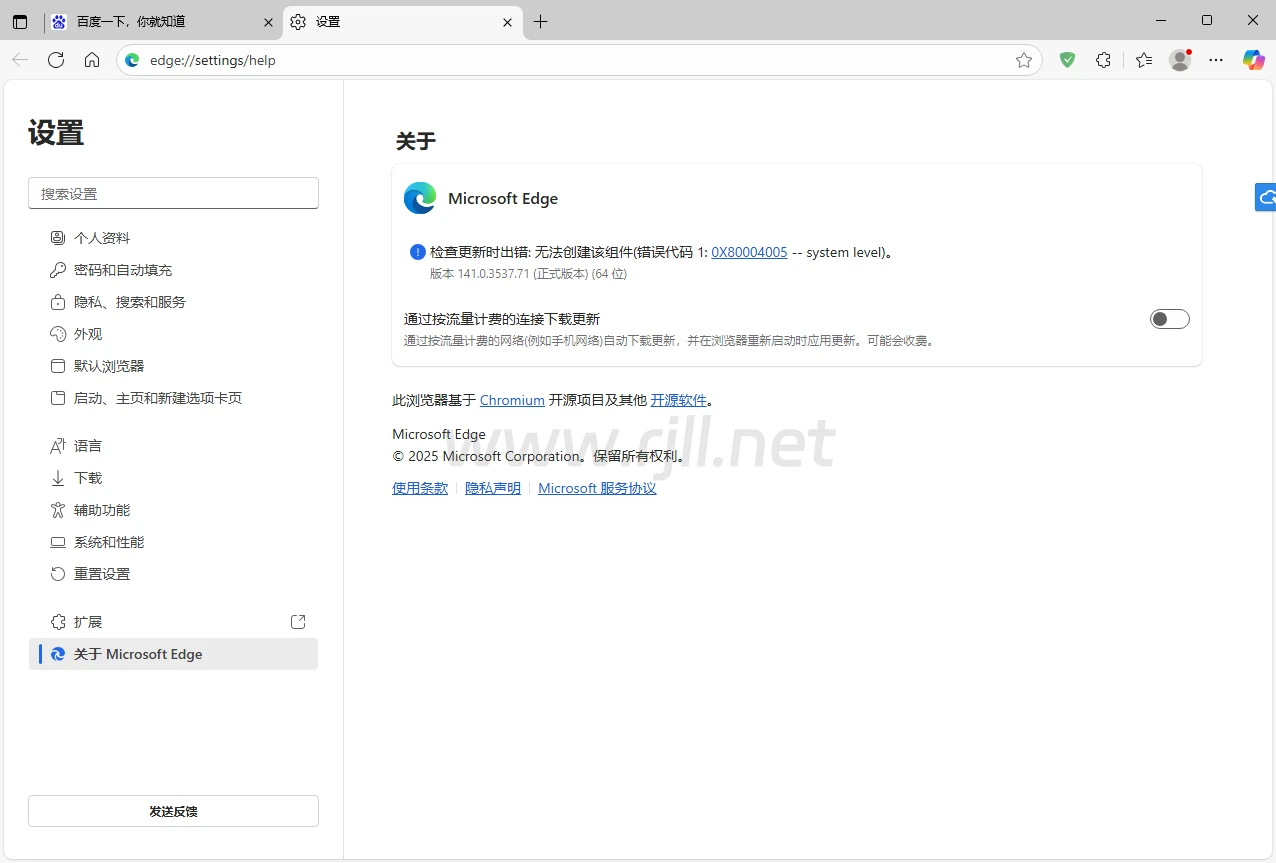Star this page as a favorite
Image resolution: width=1276 pixels, height=863 pixels.
click(1024, 60)
